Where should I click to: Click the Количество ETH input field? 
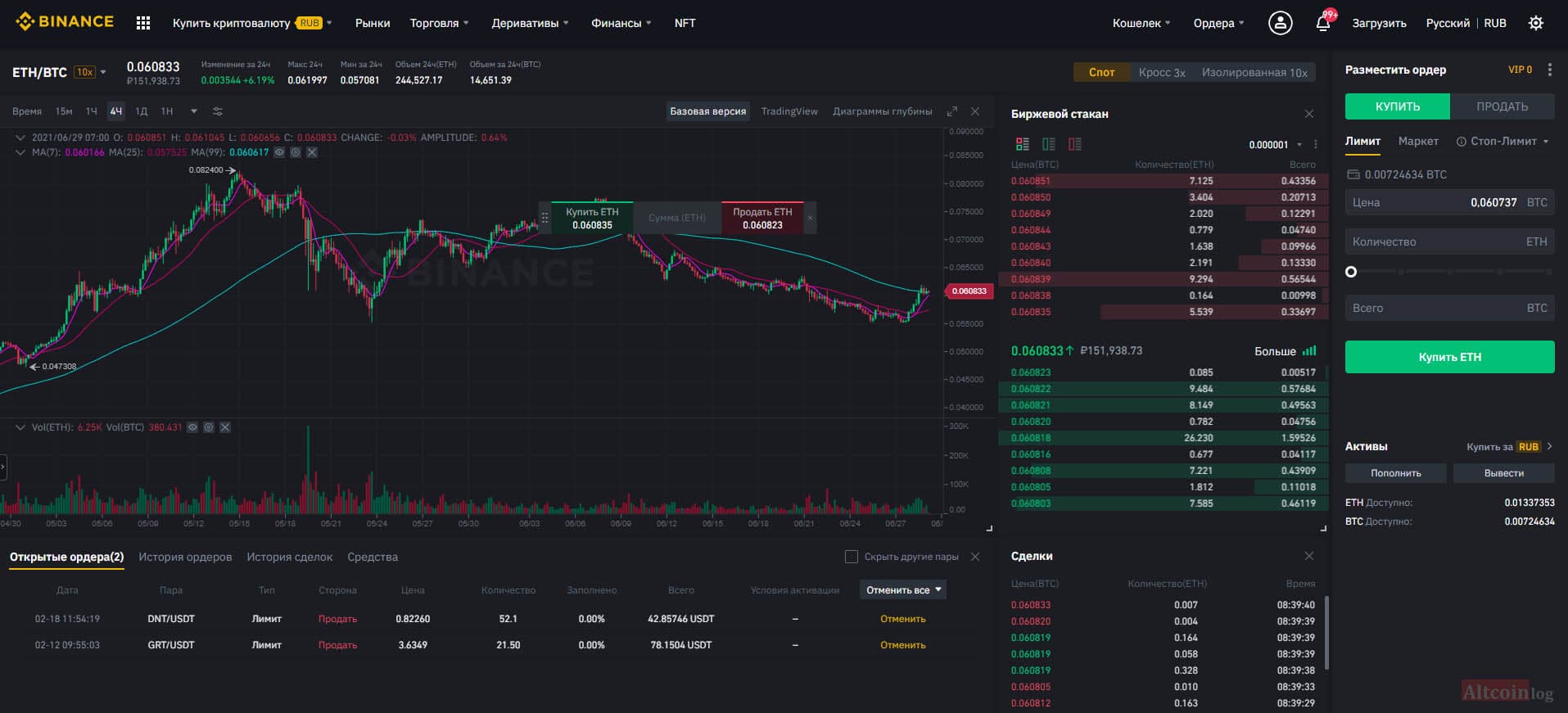(x=1449, y=241)
